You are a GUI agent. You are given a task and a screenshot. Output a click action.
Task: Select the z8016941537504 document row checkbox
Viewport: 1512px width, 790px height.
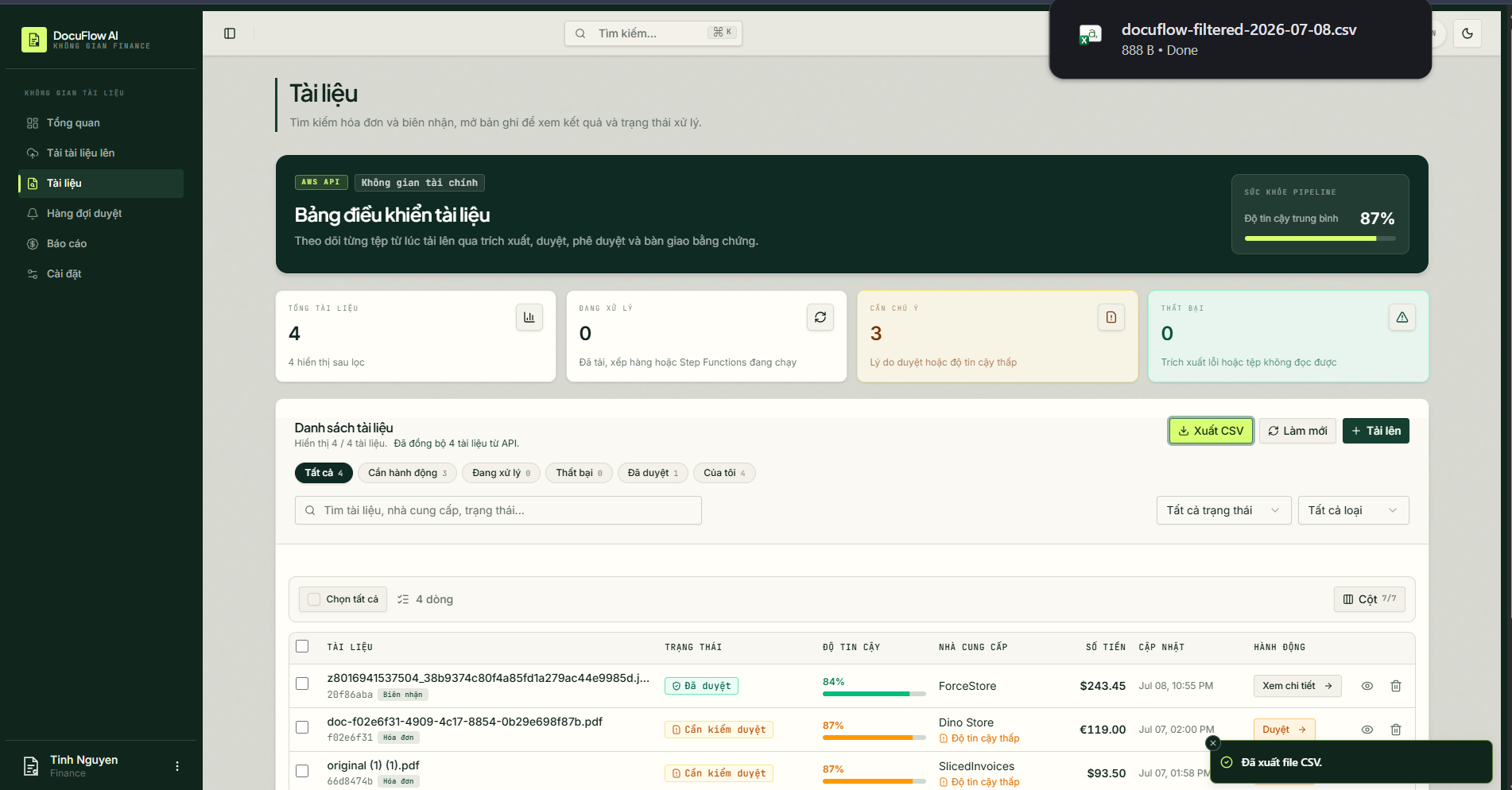302,684
